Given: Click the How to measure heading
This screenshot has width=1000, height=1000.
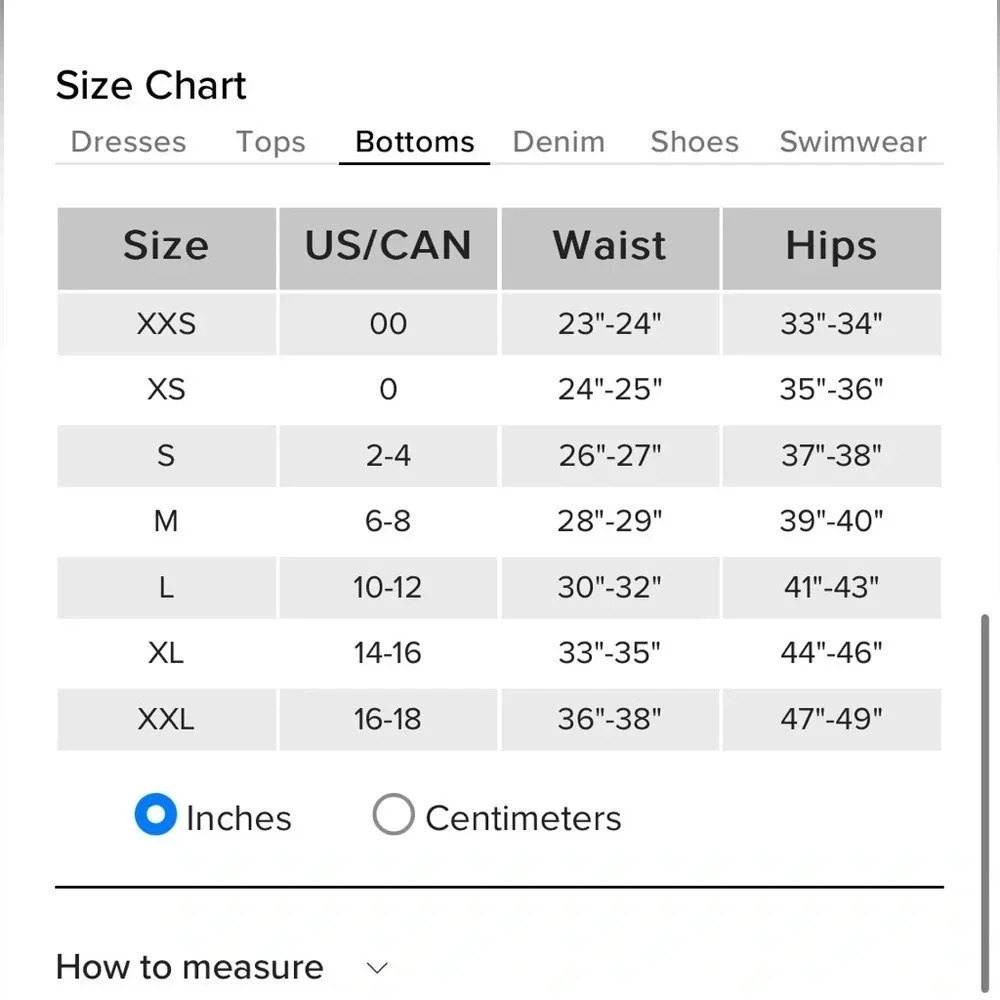Looking at the screenshot, I should coord(190,967).
